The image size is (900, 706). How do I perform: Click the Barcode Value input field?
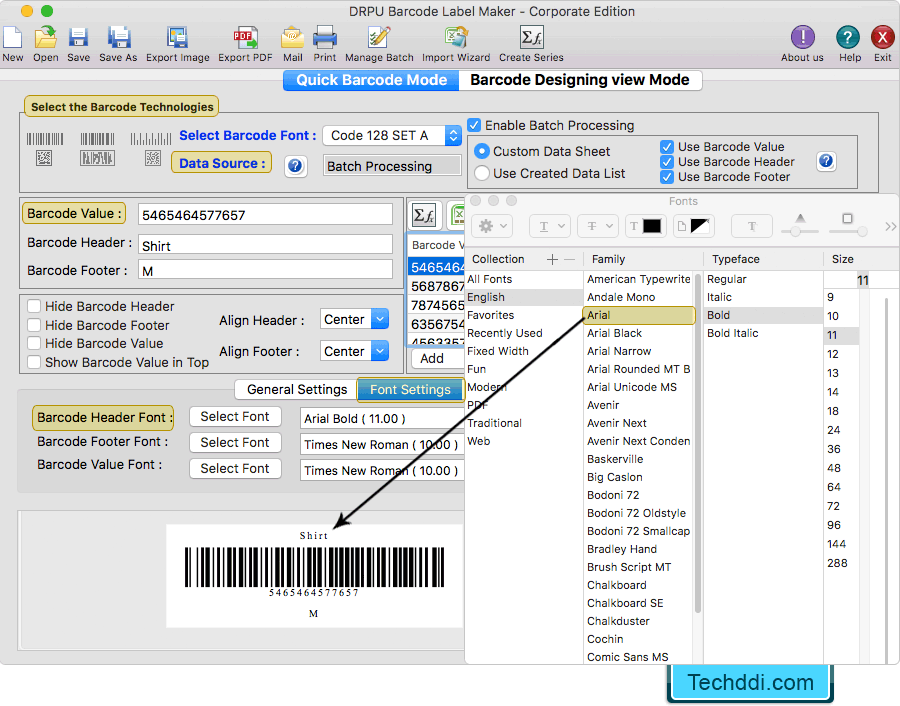(x=265, y=215)
